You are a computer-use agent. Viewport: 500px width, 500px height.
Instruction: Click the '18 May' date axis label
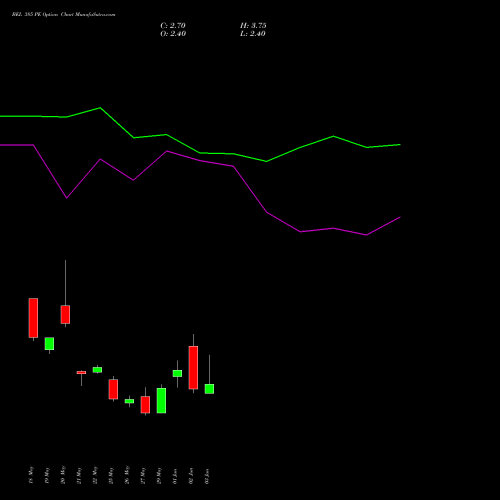31,475
